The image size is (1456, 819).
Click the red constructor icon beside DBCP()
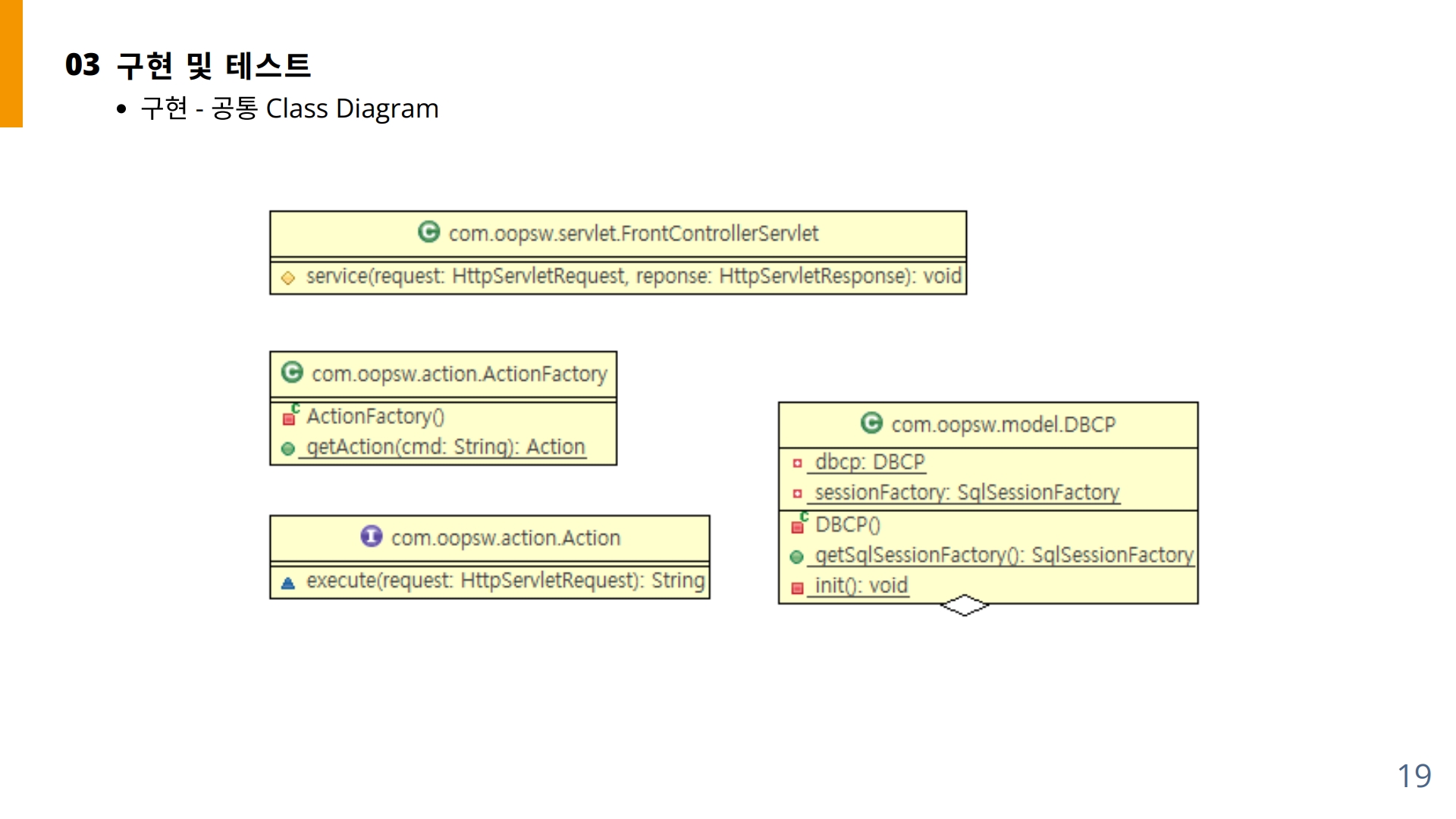[x=798, y=526]
